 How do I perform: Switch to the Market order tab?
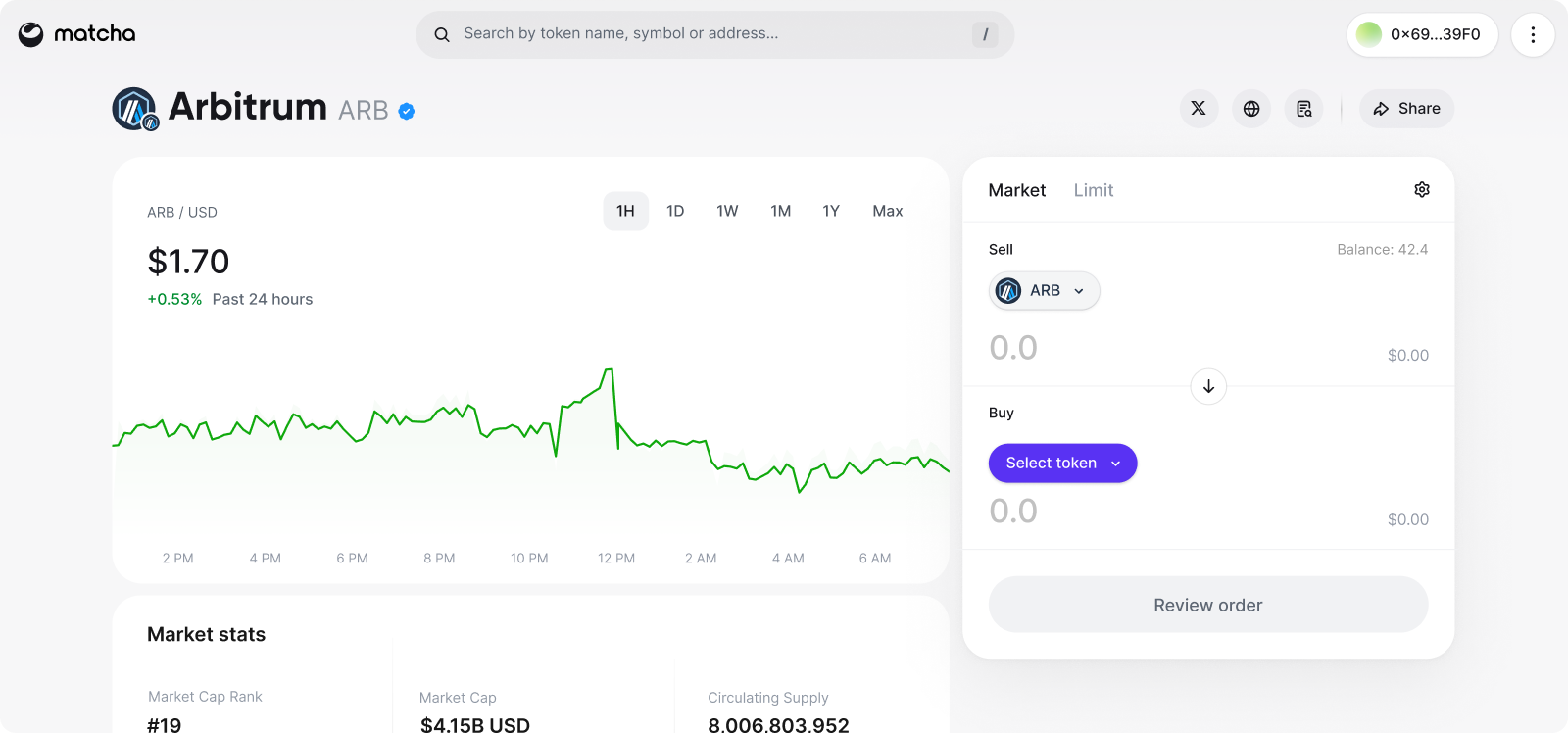click(x=1016, y=190)
